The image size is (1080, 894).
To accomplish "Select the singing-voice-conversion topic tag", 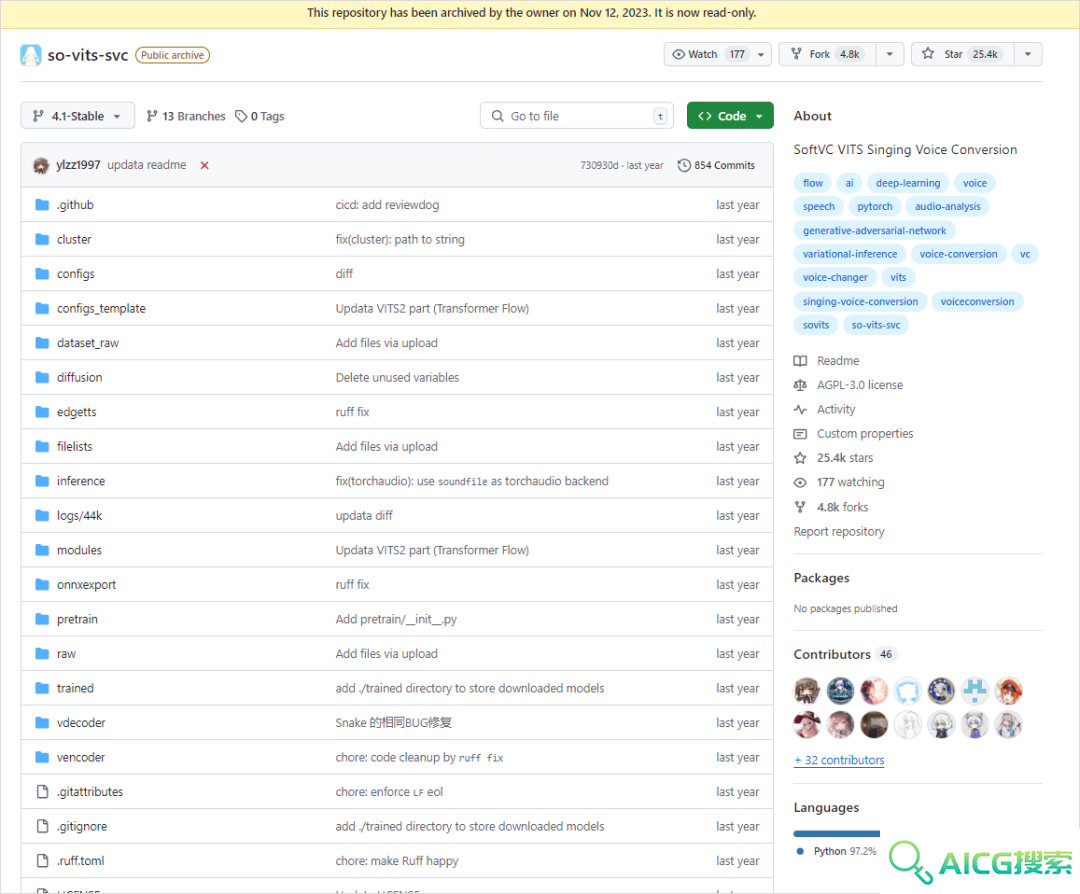I will 860,302.
